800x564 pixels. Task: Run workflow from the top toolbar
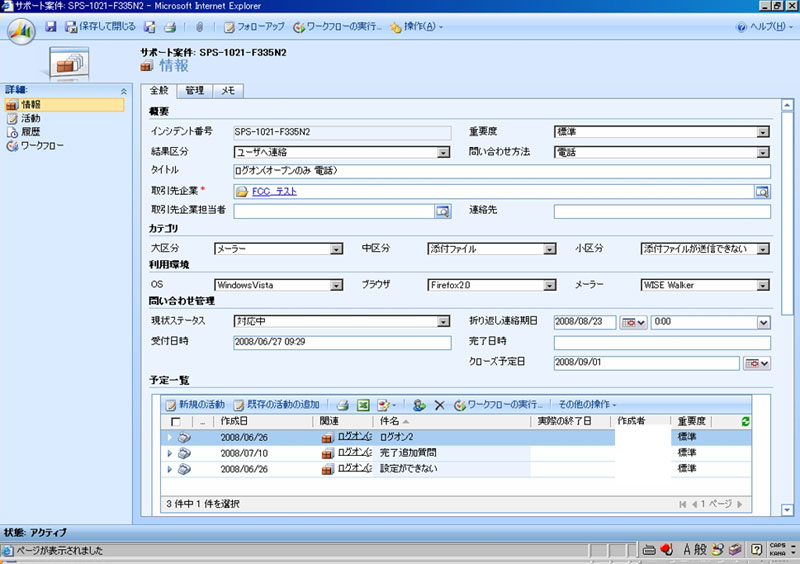pyautogui.click(x=337, y=27)
